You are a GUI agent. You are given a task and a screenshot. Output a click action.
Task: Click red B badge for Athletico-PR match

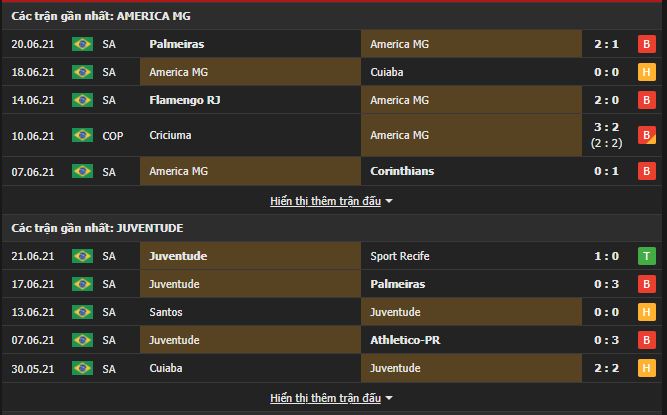[x=646, y=340]
